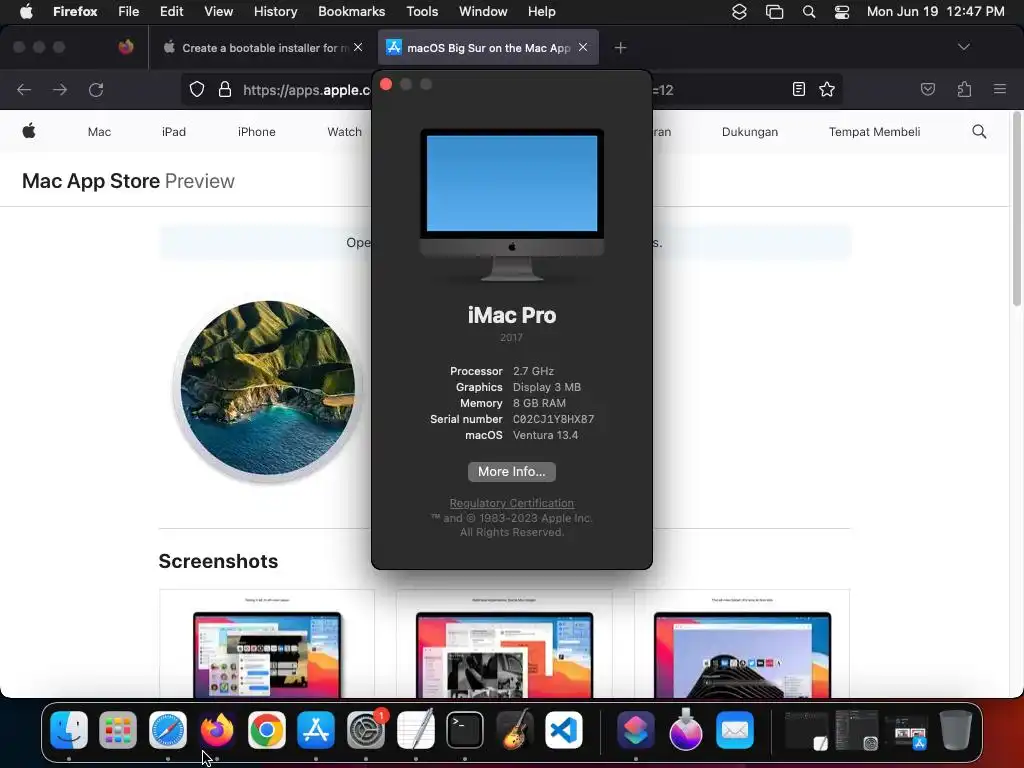Open the Apple menu

click(26, 12)
